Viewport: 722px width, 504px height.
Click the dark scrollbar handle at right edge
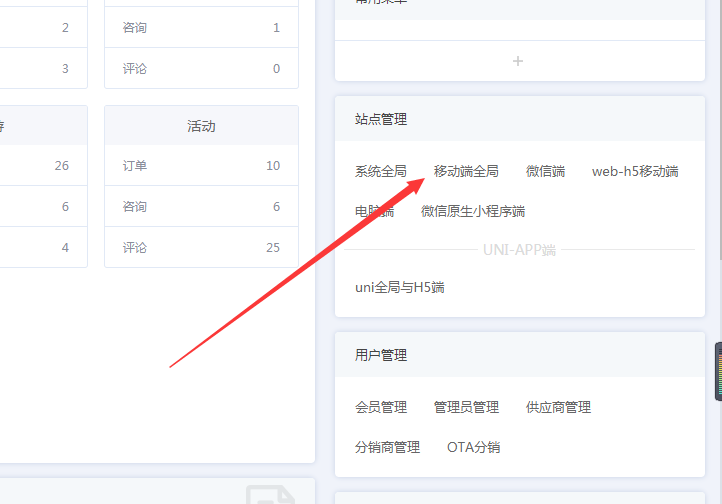[x=717, y=372]
